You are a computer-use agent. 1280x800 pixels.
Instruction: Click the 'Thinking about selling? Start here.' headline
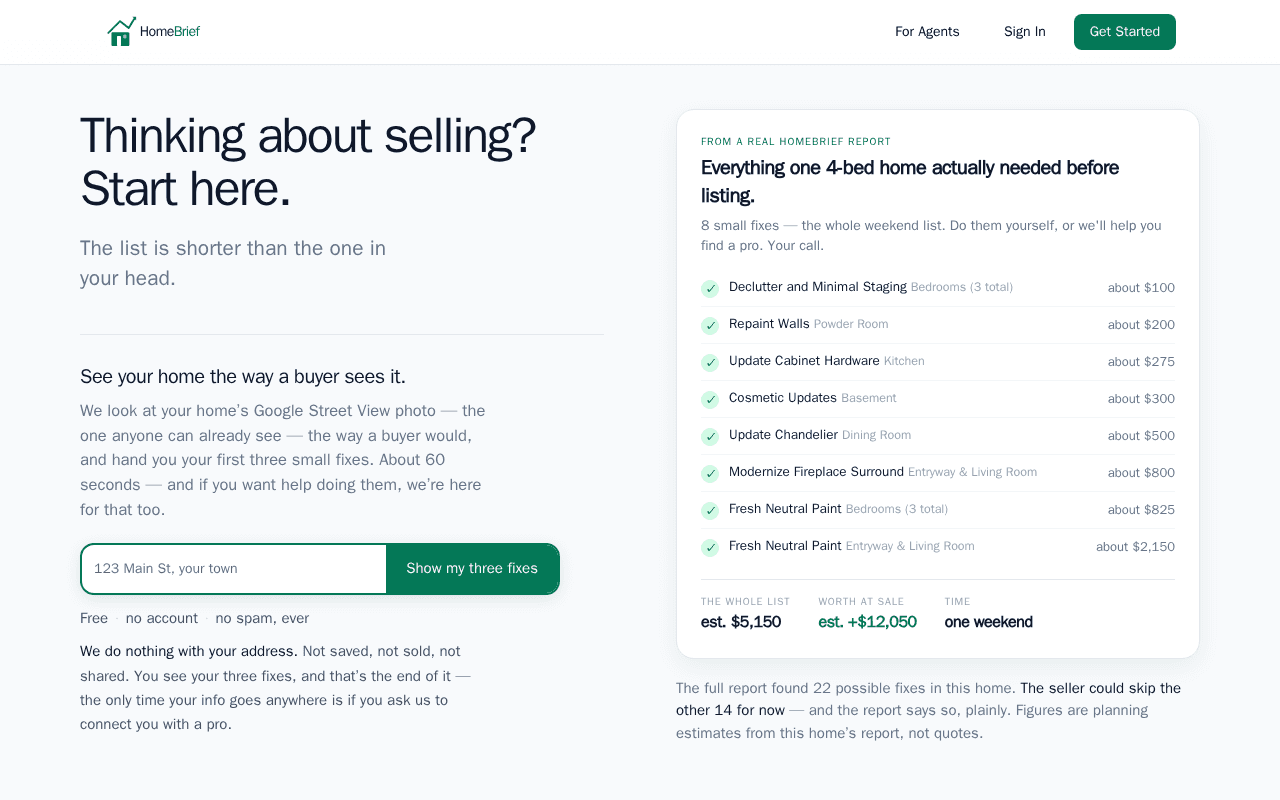pyautogui.click(x=308, y=162)
